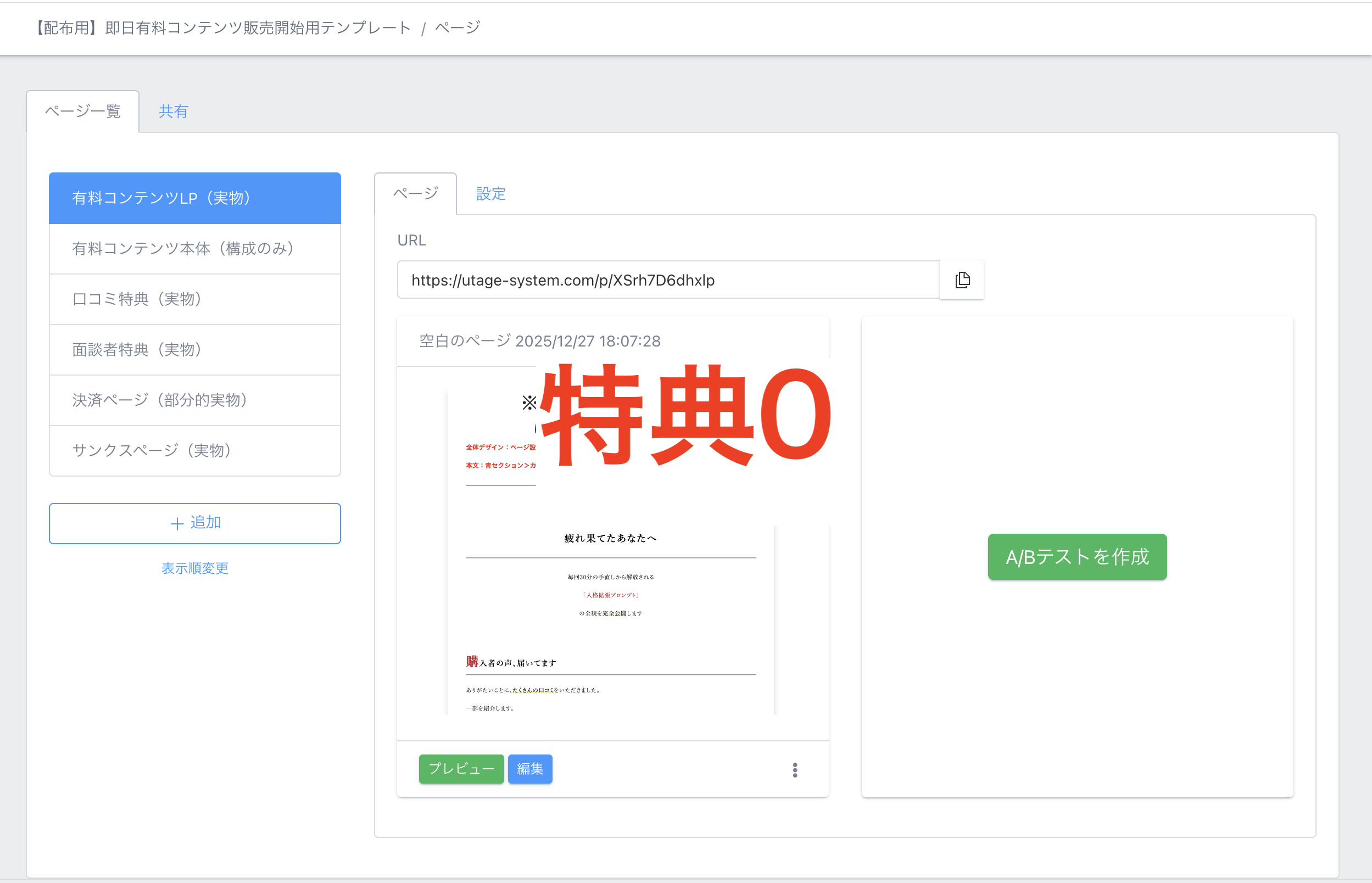
Task: Select サンクスページ（実物） entry
Action: pos(195,450)
